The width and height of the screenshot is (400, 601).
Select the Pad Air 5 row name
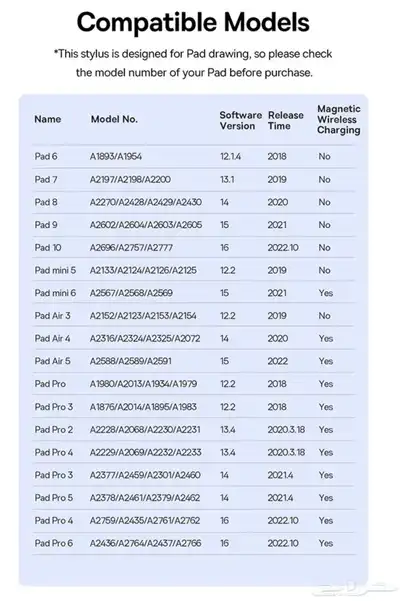(52, 361)
